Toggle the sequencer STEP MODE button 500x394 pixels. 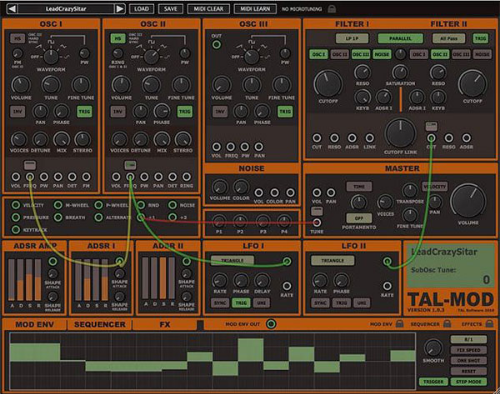[x=469, y=382]
